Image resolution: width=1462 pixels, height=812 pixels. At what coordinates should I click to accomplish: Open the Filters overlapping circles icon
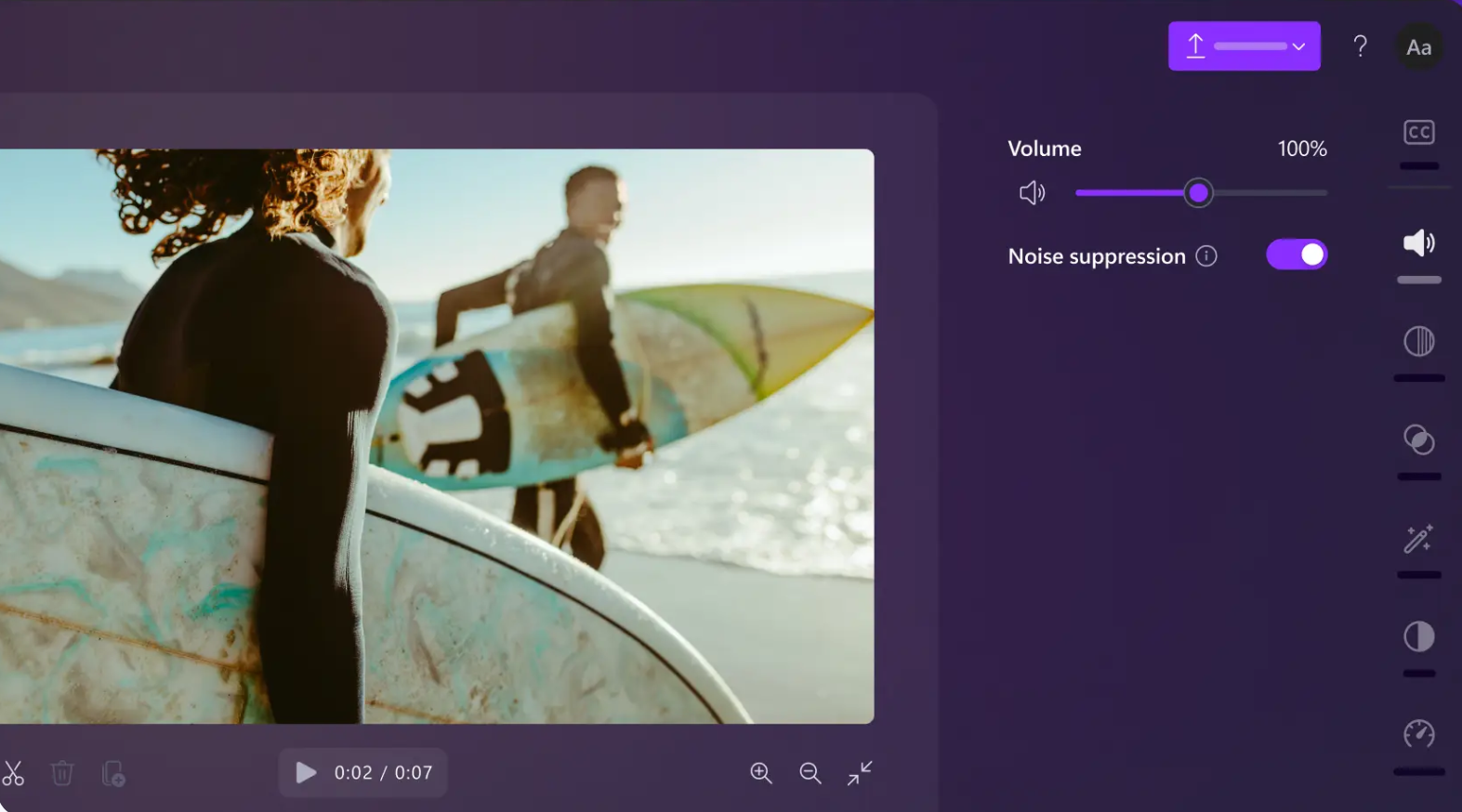tap(1418, 439)
